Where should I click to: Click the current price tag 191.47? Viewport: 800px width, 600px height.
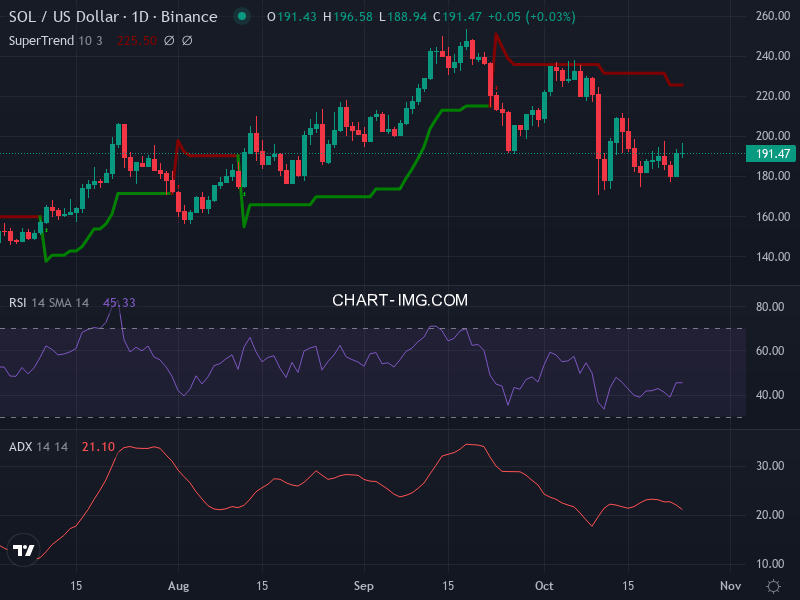point(768,153)
